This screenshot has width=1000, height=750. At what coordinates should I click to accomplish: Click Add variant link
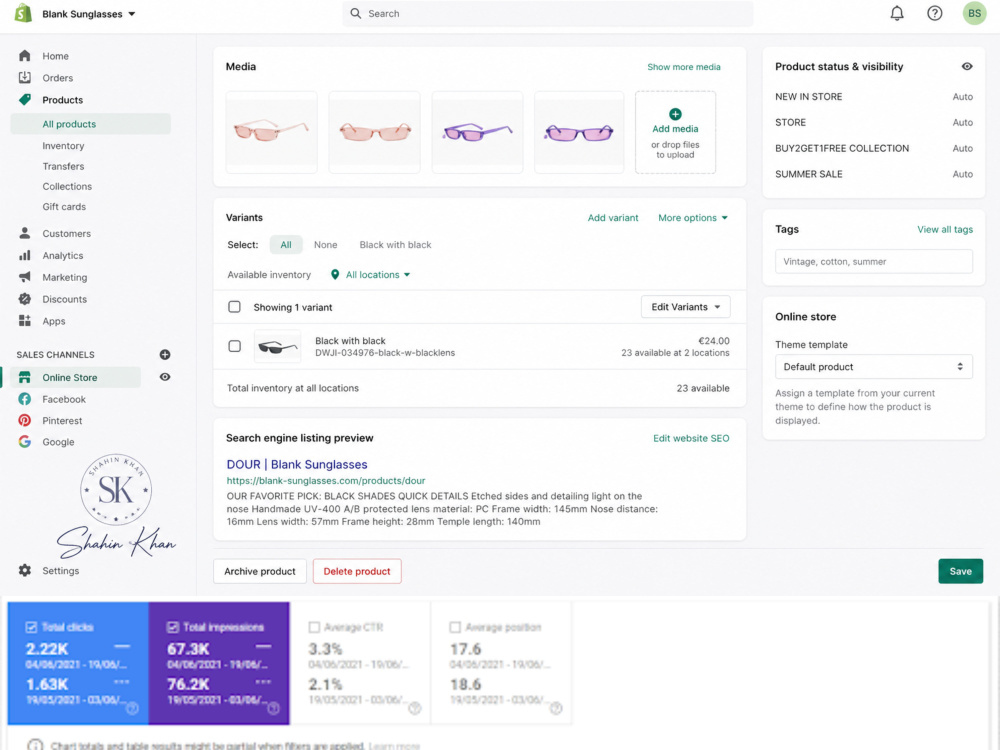pos(613,218)
